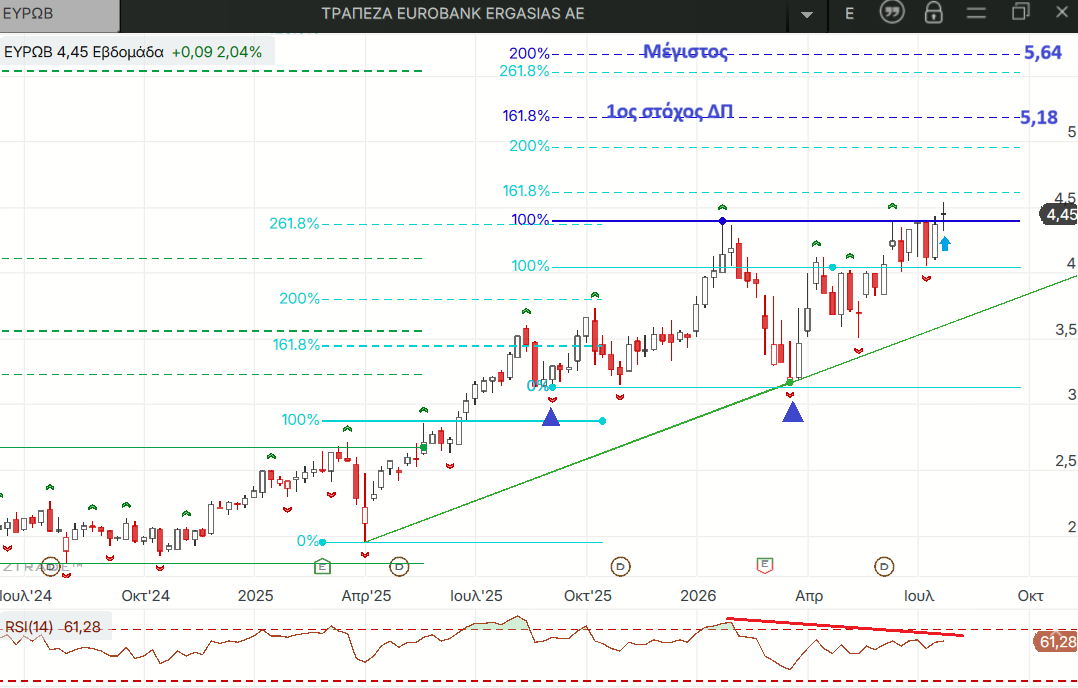The image size is (1078, 688).
Task: Click the chart title ΤΡΑΠΕΖΑ EUROBANK ERGASIAS AE
Action: click(453, 14)
